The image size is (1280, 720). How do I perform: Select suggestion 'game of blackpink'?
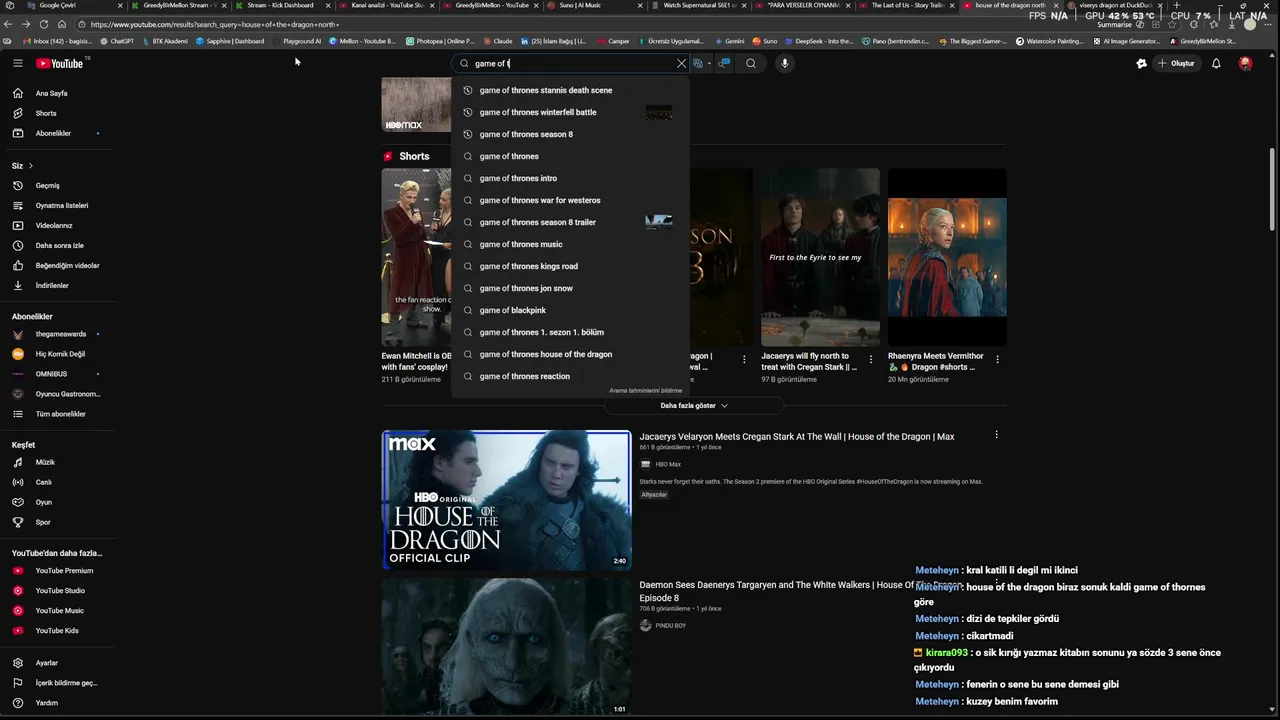[570, 310]
